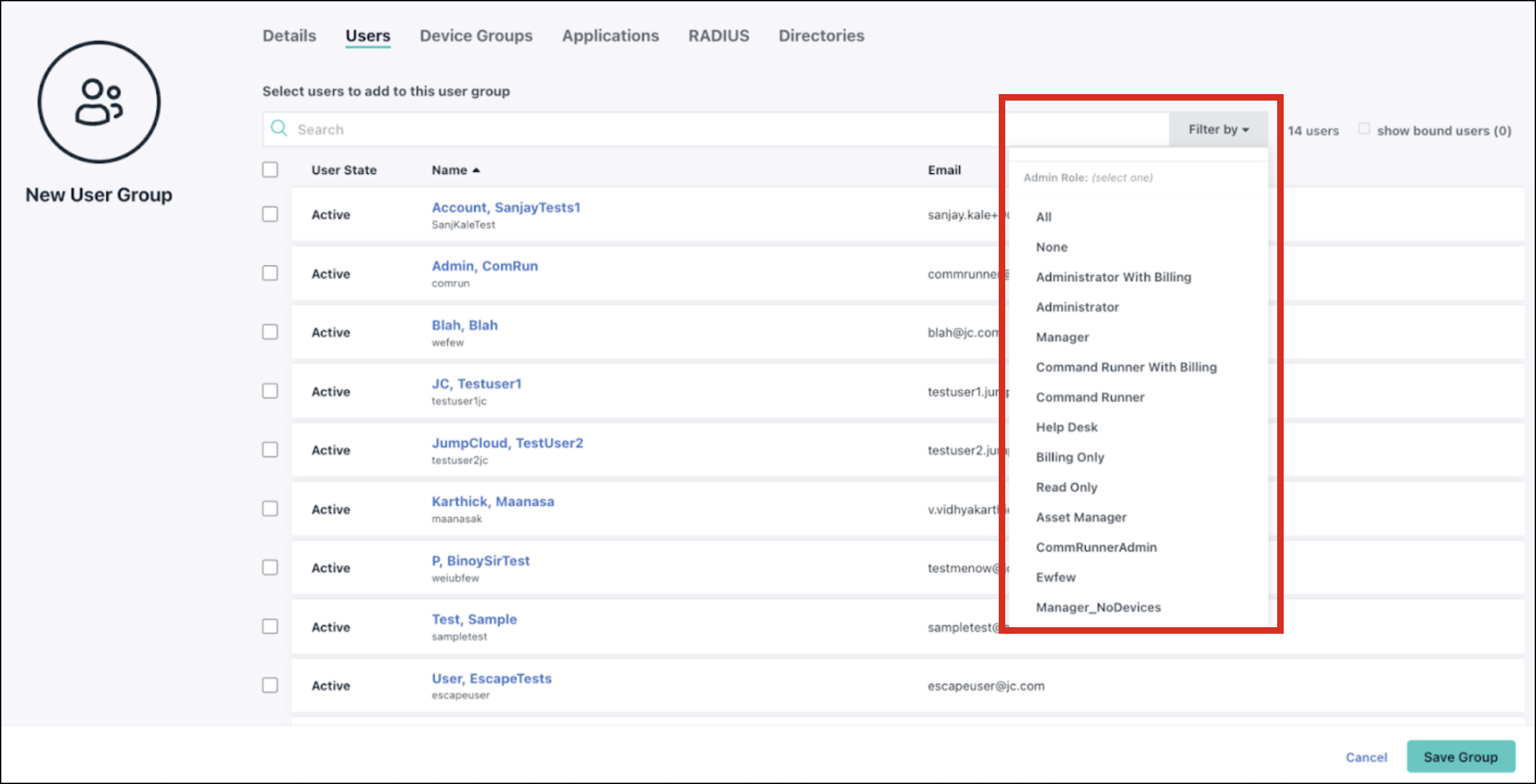1536x784 pixels.
Task: Click the Save Group button
Action: click(x=1461, y=756)
